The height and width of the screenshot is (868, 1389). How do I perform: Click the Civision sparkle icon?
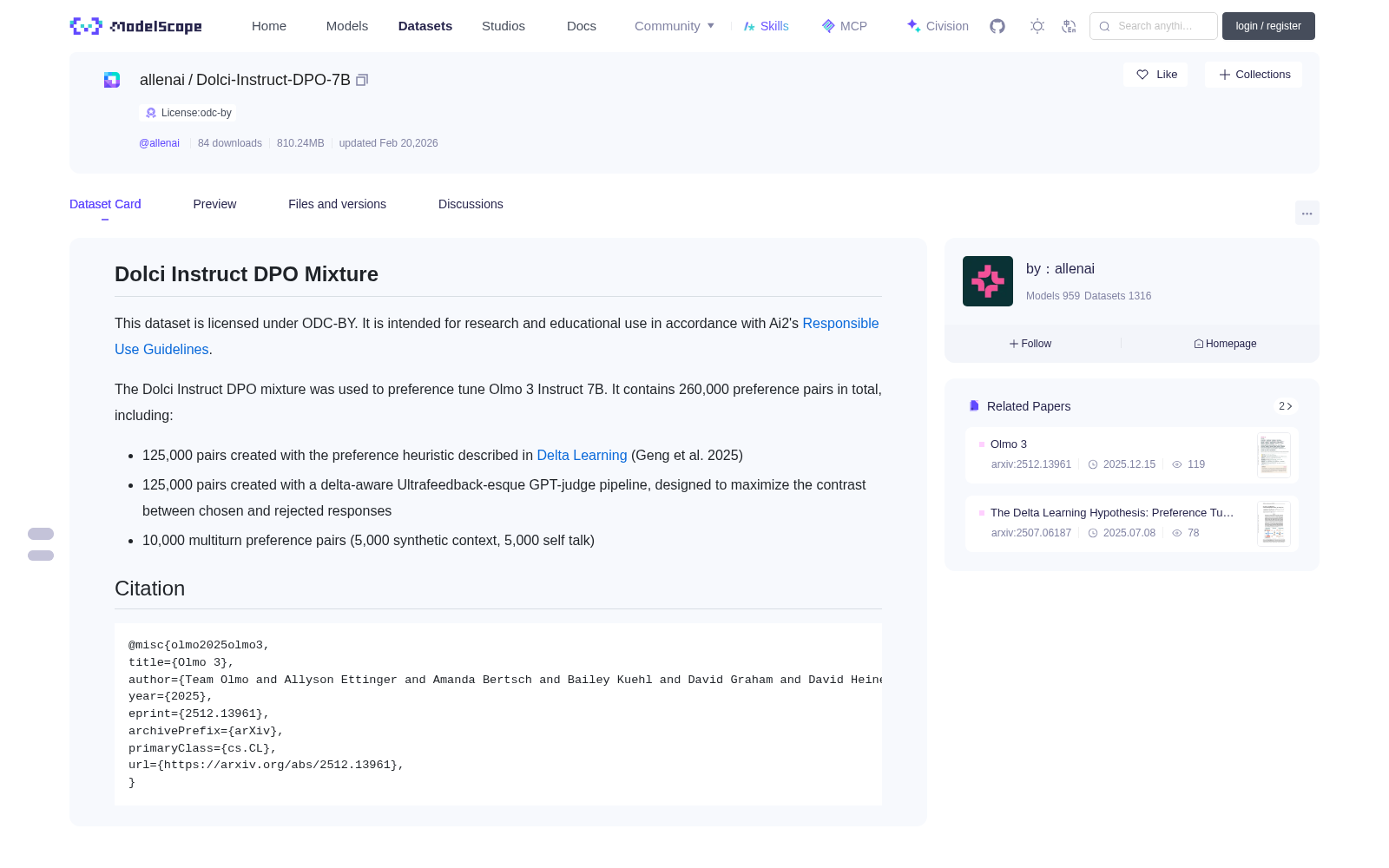(x=913, y=26)
